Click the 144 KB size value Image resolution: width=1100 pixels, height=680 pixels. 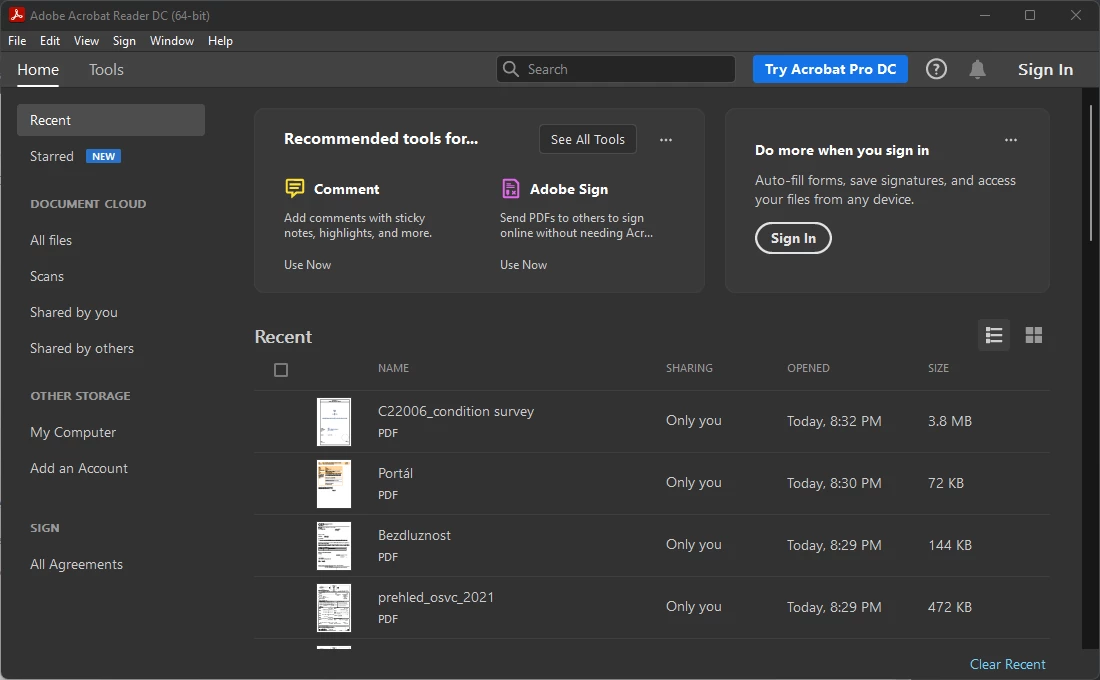pyautogui.click(x=950, y=545)
